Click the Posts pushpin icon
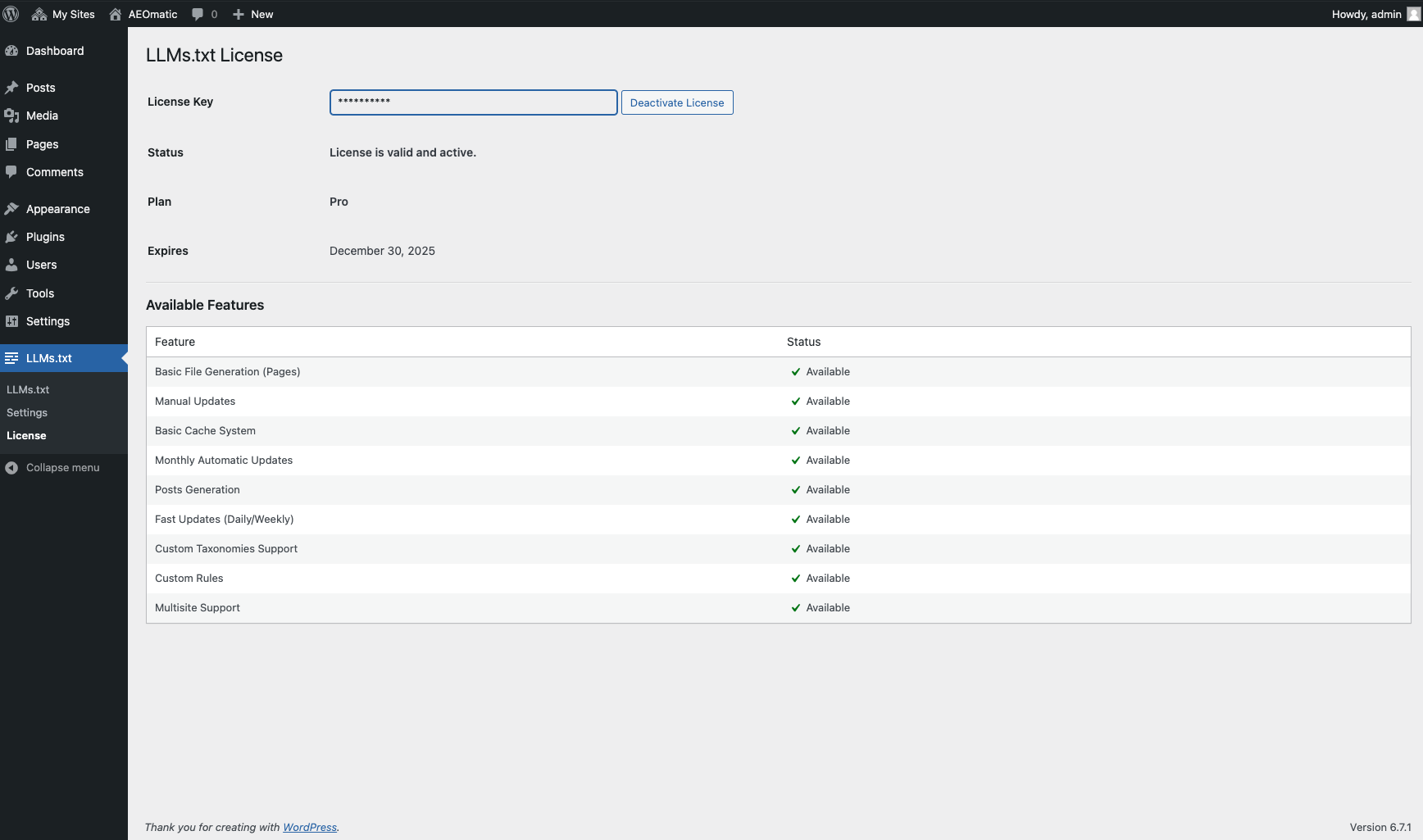The image size is (1423, 840). (x=11, y=88)
